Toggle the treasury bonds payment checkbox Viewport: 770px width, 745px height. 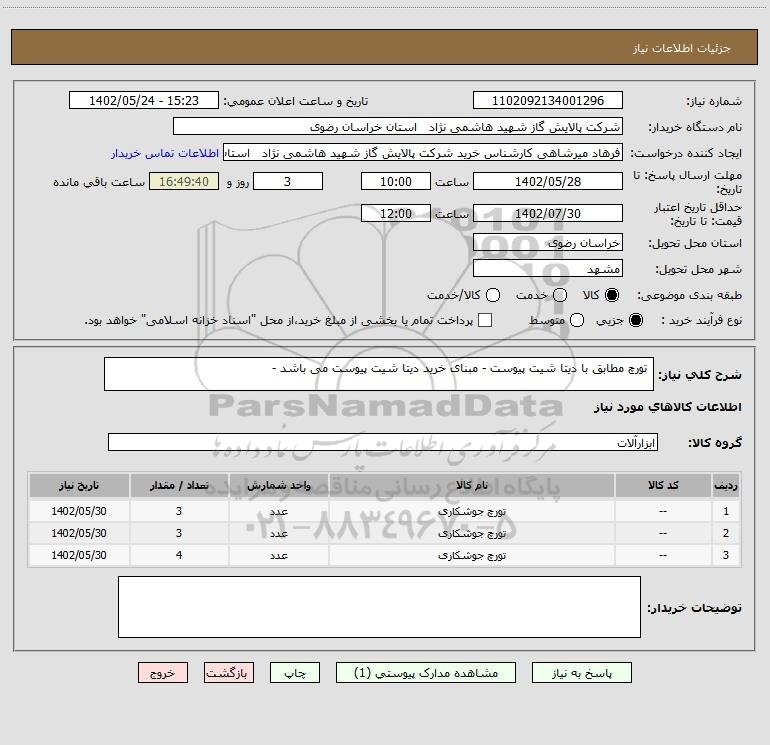(x=486, y=320)
